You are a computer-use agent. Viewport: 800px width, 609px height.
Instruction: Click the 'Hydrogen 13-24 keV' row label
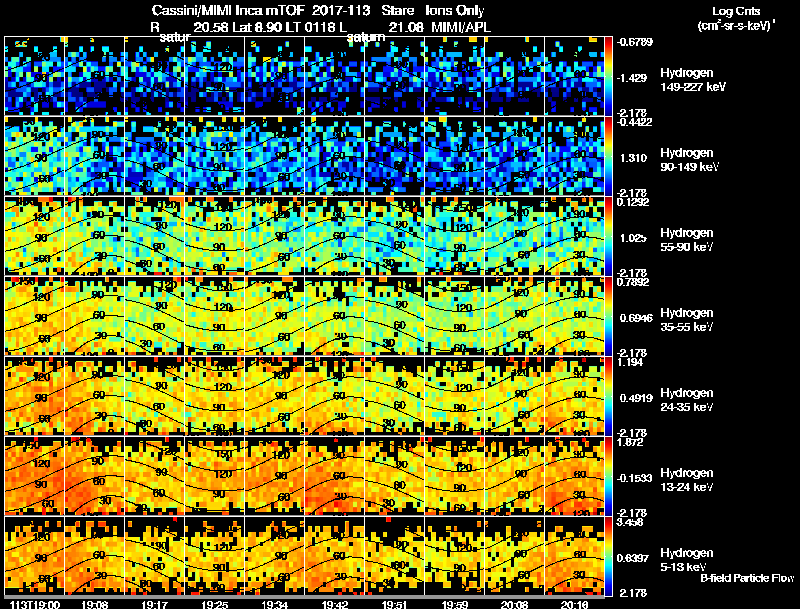click(687, 480)
